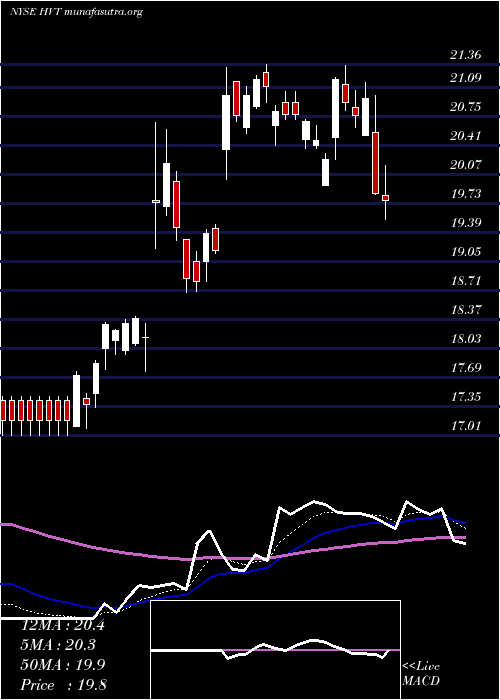The width and height of the screenshot is (500, 700).
Task: Click the Price : 19.8 readout
Action: click(x=63, y=685)
